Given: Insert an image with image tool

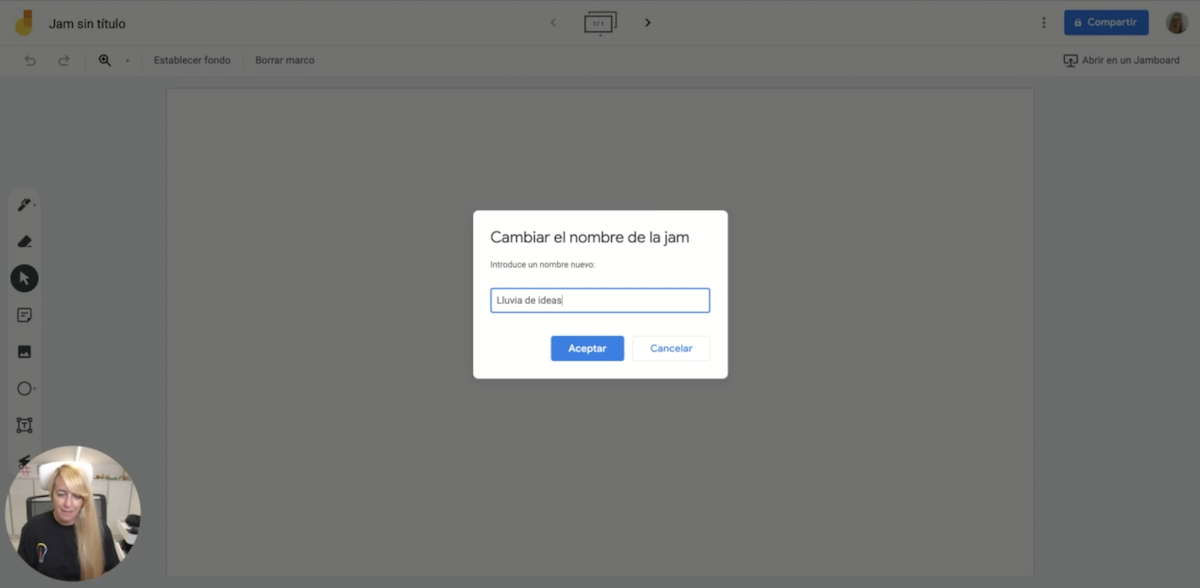Looking at the screenshot, I should [25, 352].
